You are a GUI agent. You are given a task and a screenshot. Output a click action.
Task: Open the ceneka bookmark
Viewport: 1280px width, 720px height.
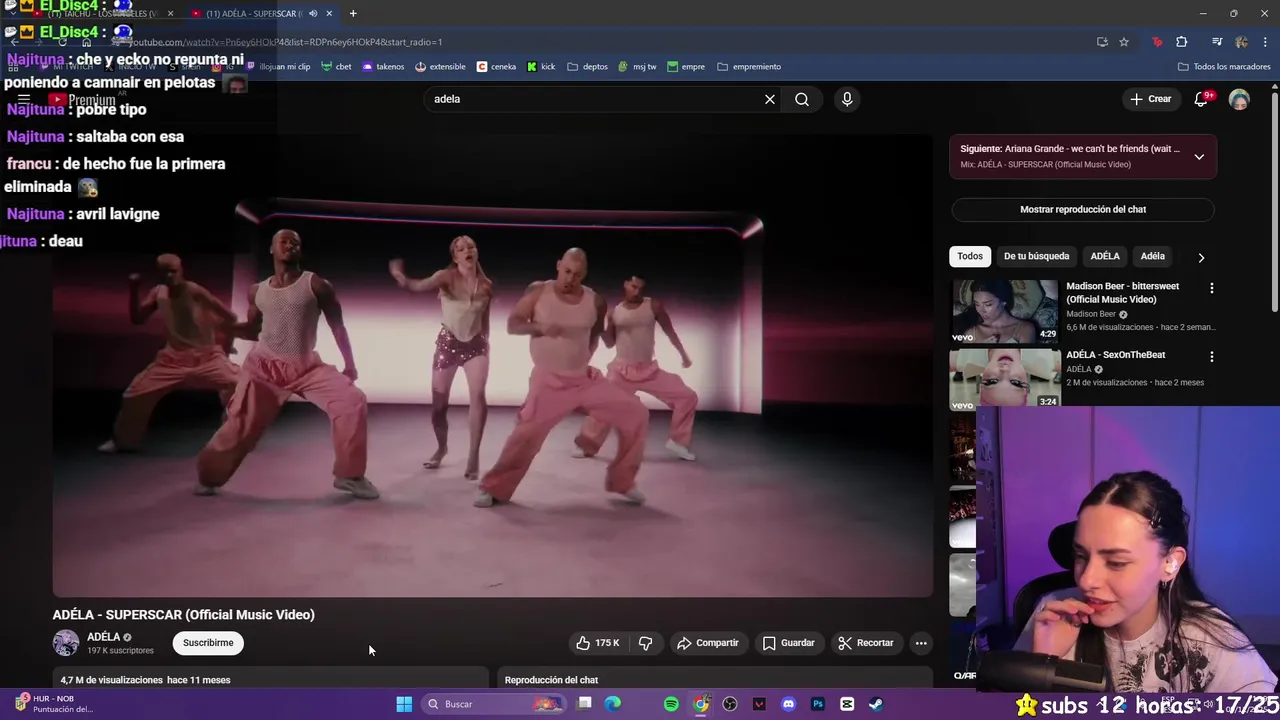[496, 67]
